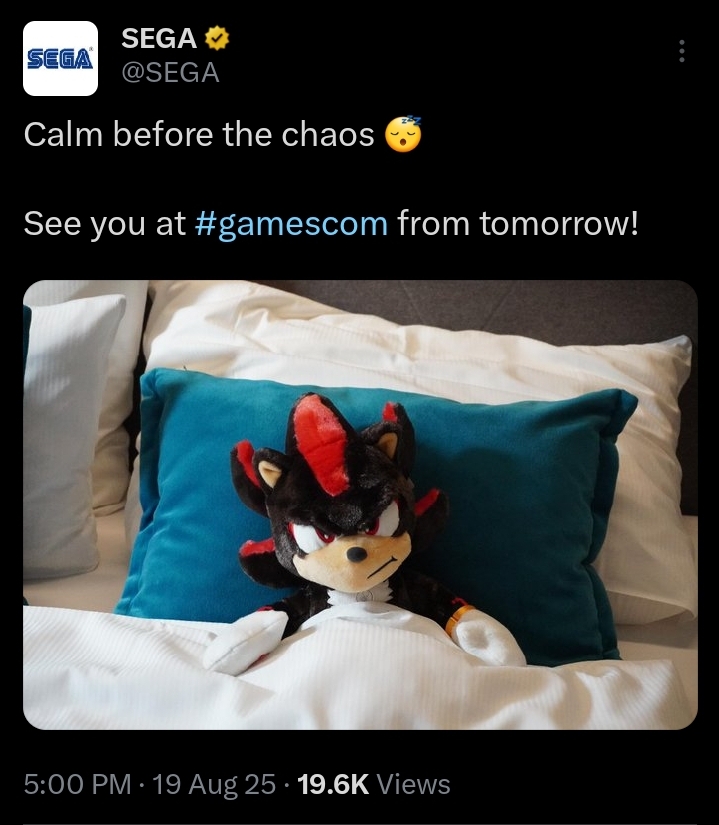Click the gold verified badge
The image size is (719, 825).
217,38
